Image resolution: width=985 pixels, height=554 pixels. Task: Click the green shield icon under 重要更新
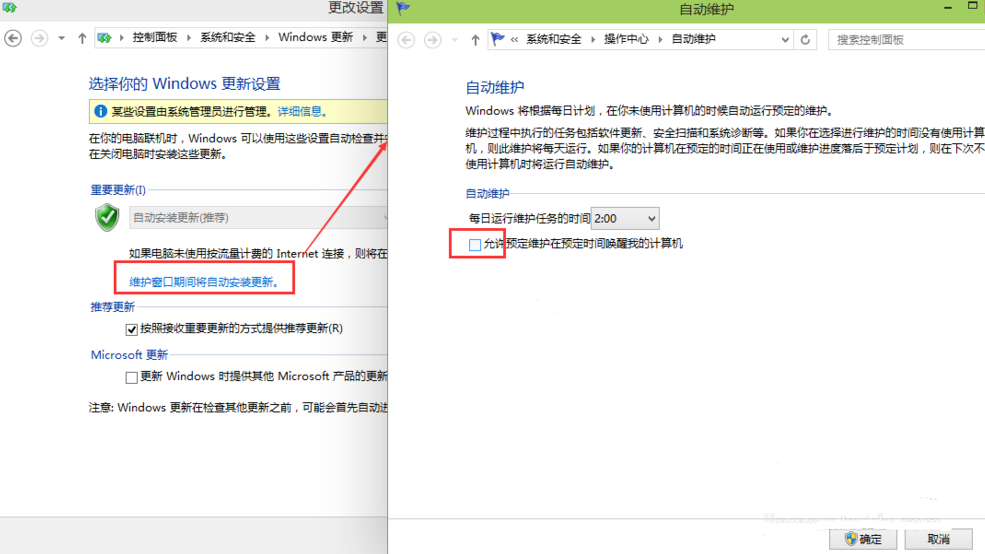107,217
